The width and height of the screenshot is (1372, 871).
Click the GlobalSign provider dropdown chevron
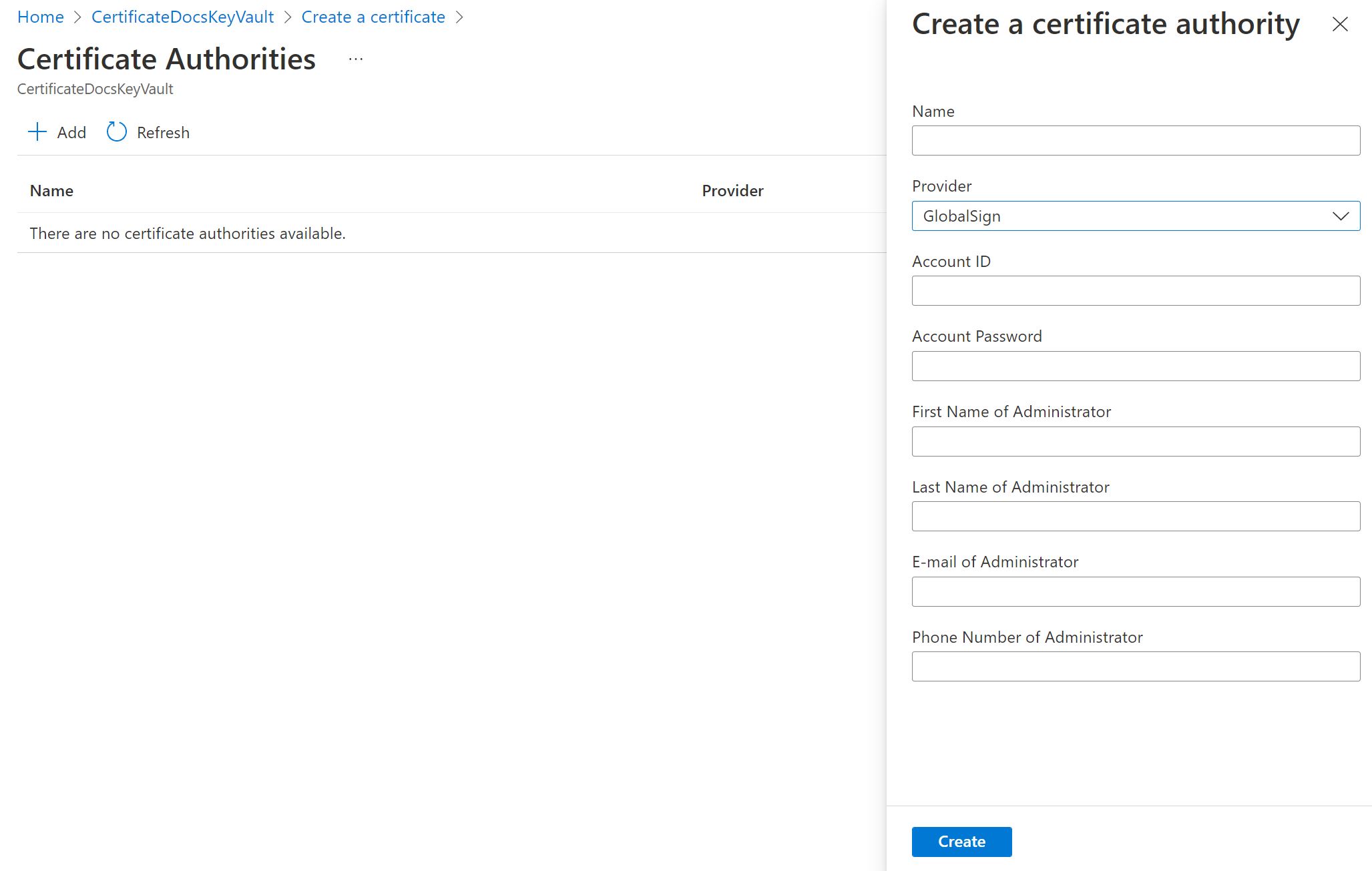point(1340,215)
